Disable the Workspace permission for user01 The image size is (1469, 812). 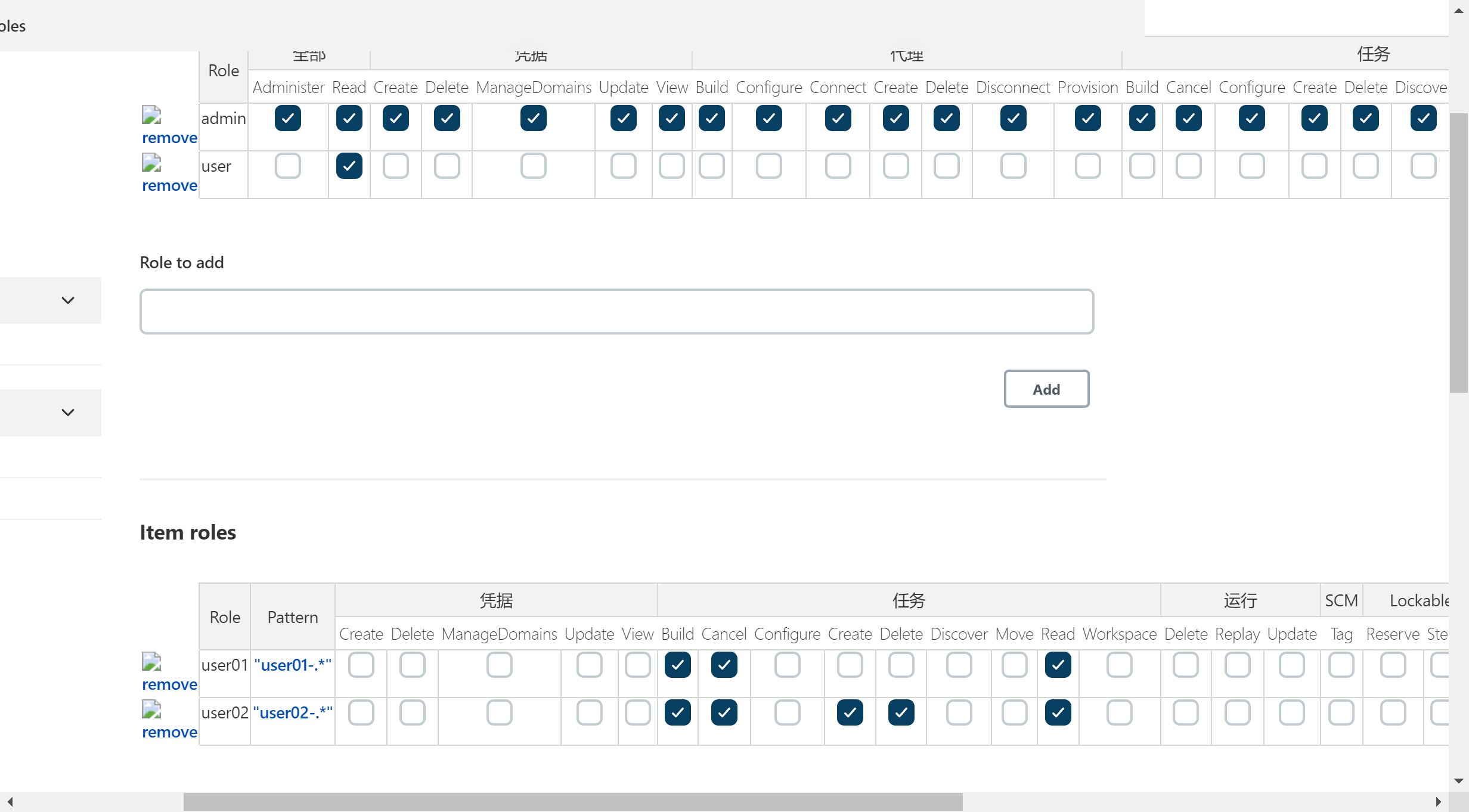point(1119,665)
